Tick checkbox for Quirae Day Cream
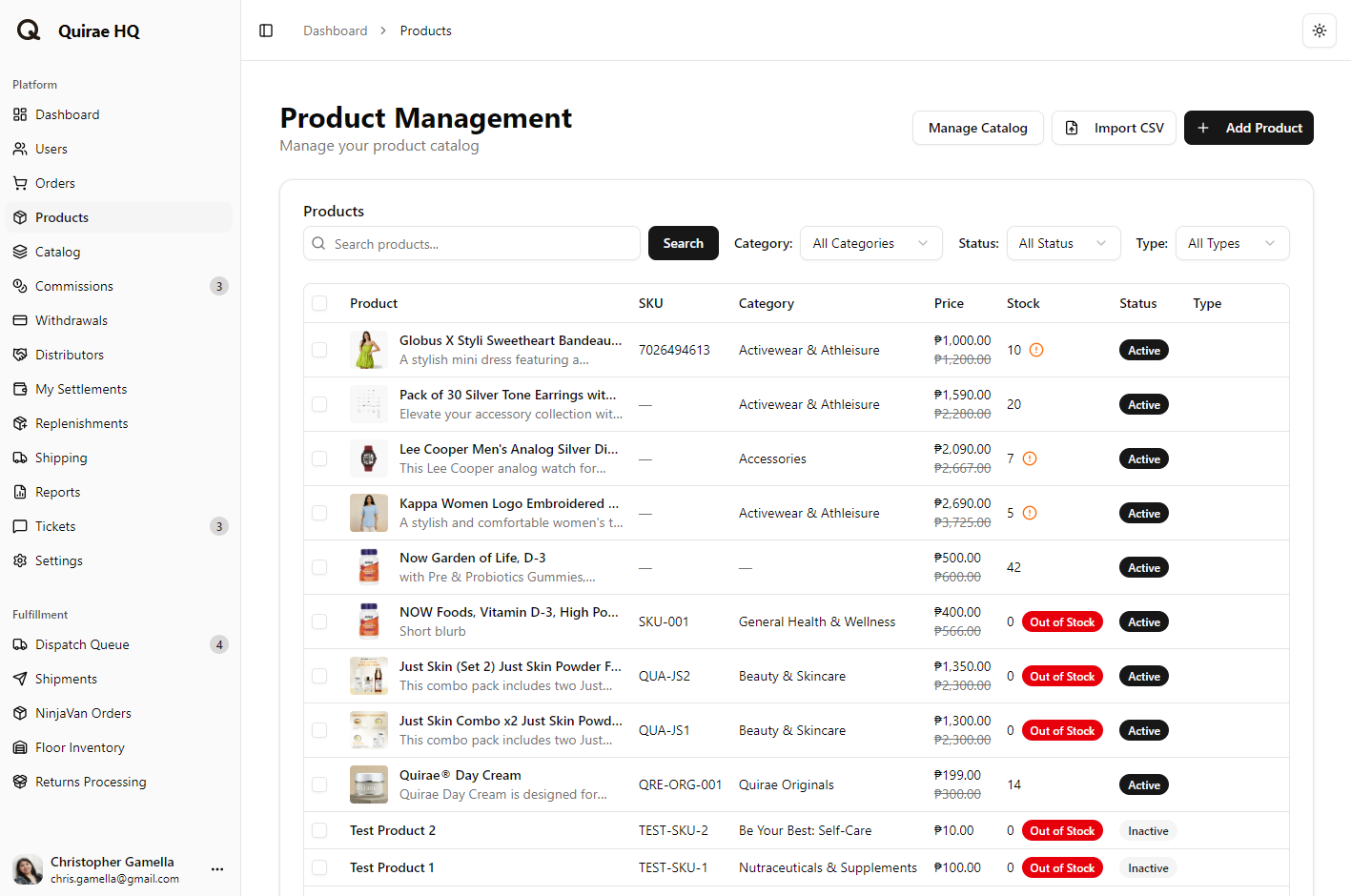 tap(319, 784)
